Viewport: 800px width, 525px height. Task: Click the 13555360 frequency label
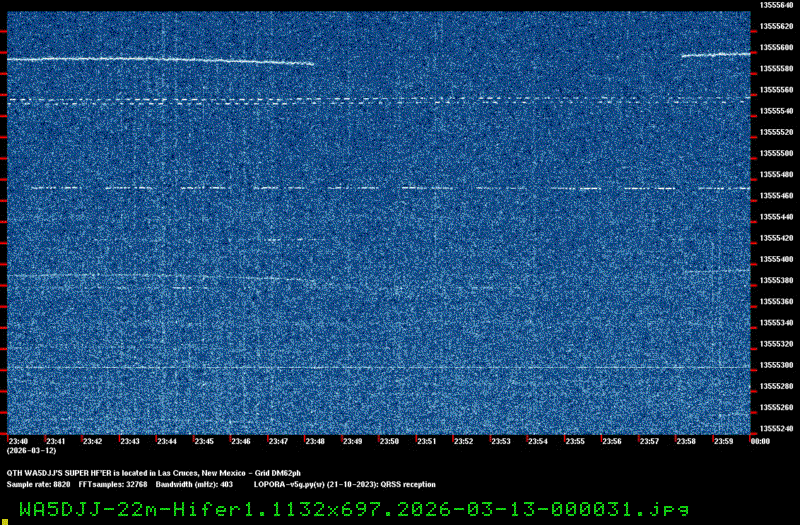(x=776, y=302)
